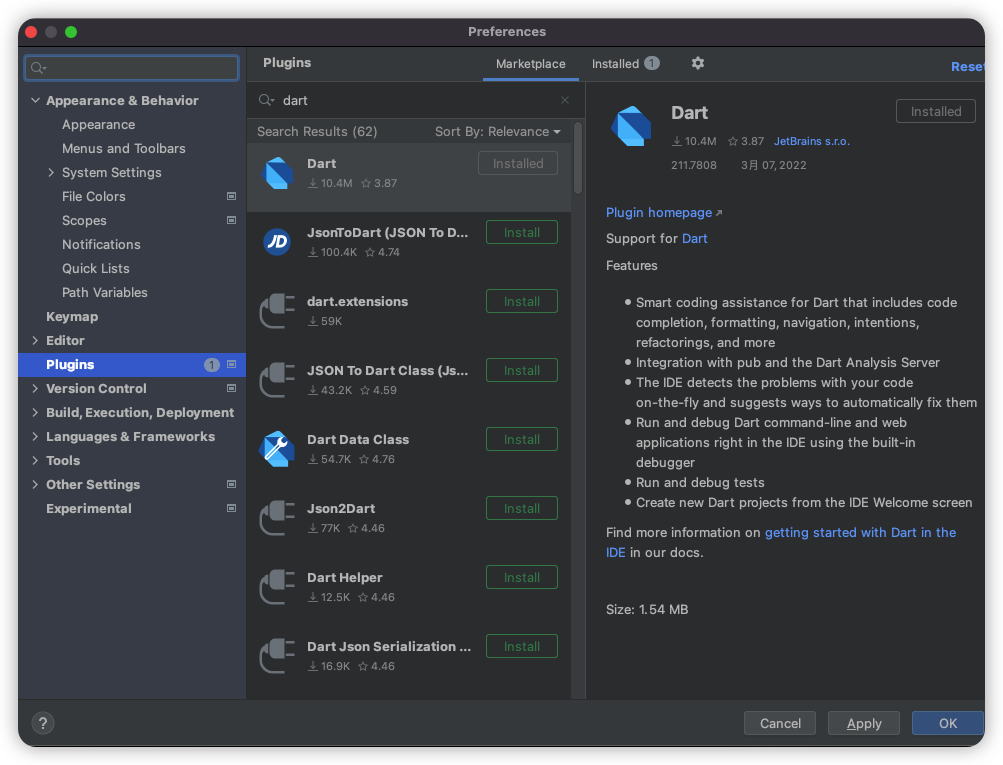Click the getting started with Dart link
This screenshot has height=765, width=1003.
click(860, 532)
